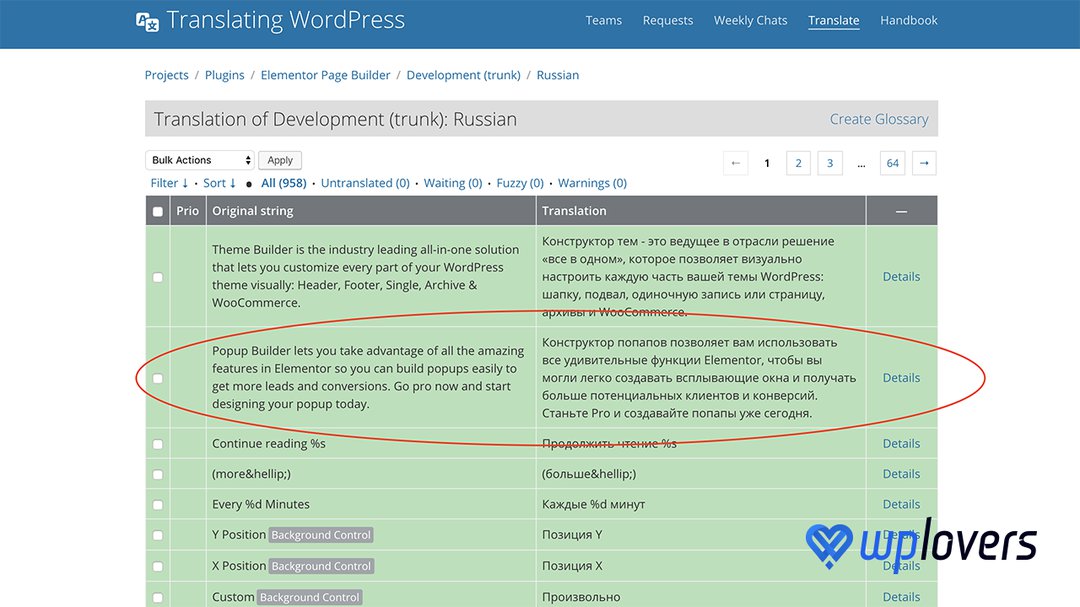This screenshot has height=607, width=1080.
Task: Toggle the select-all checkbox in table header
Action: (158, 212)
